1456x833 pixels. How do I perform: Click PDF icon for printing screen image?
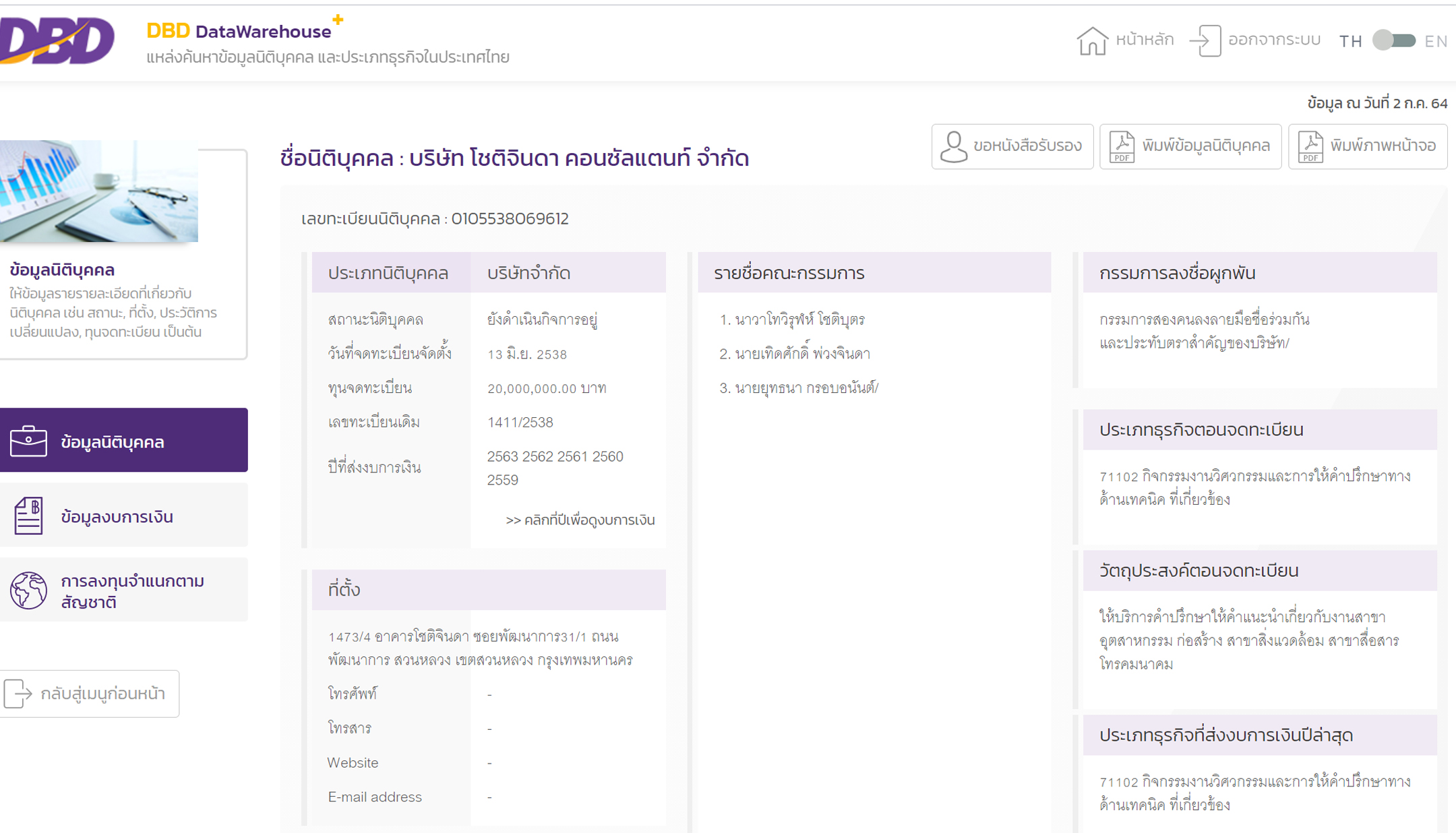click(1310, 146)
